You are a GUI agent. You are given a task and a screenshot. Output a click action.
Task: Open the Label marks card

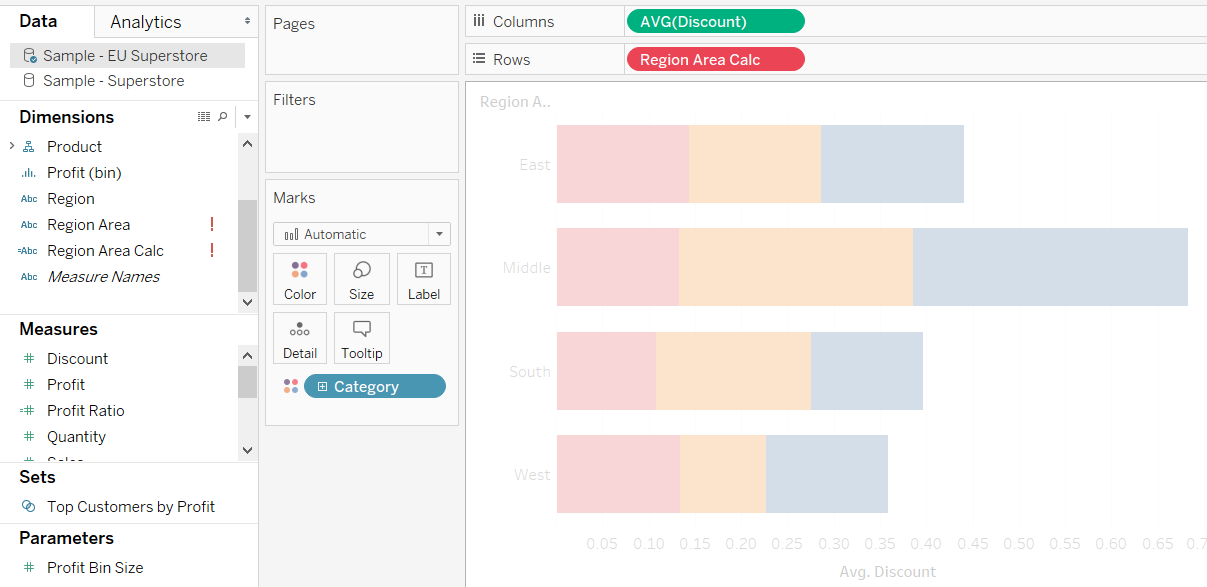[424, 279]
